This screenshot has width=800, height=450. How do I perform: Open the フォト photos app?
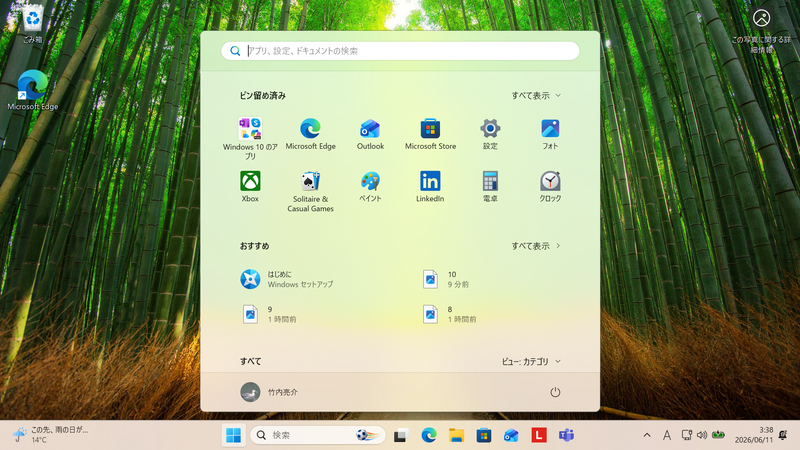[x=550, y=134]
